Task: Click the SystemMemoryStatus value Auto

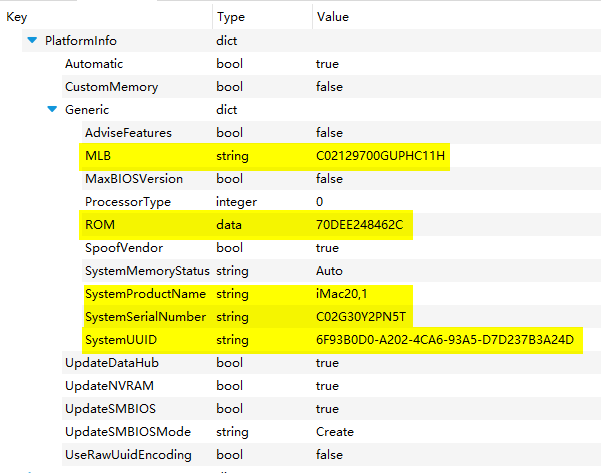Action: [x=329, y=271]
